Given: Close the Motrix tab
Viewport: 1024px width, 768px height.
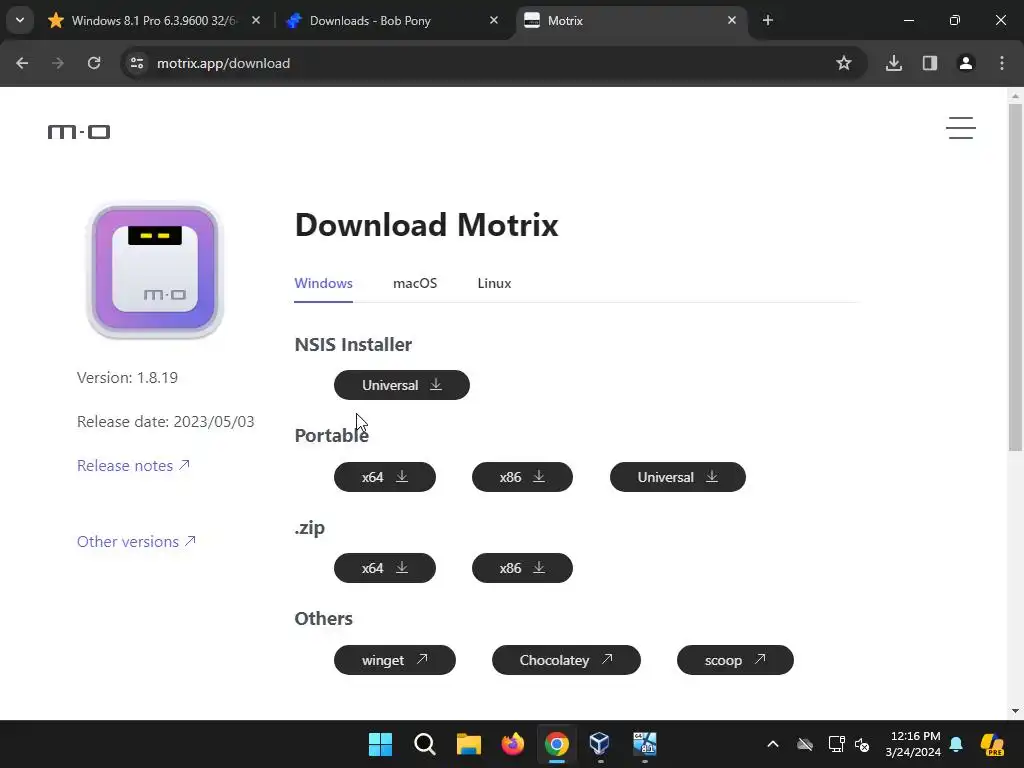Looking at the screenshot, I should pos(732,21).
